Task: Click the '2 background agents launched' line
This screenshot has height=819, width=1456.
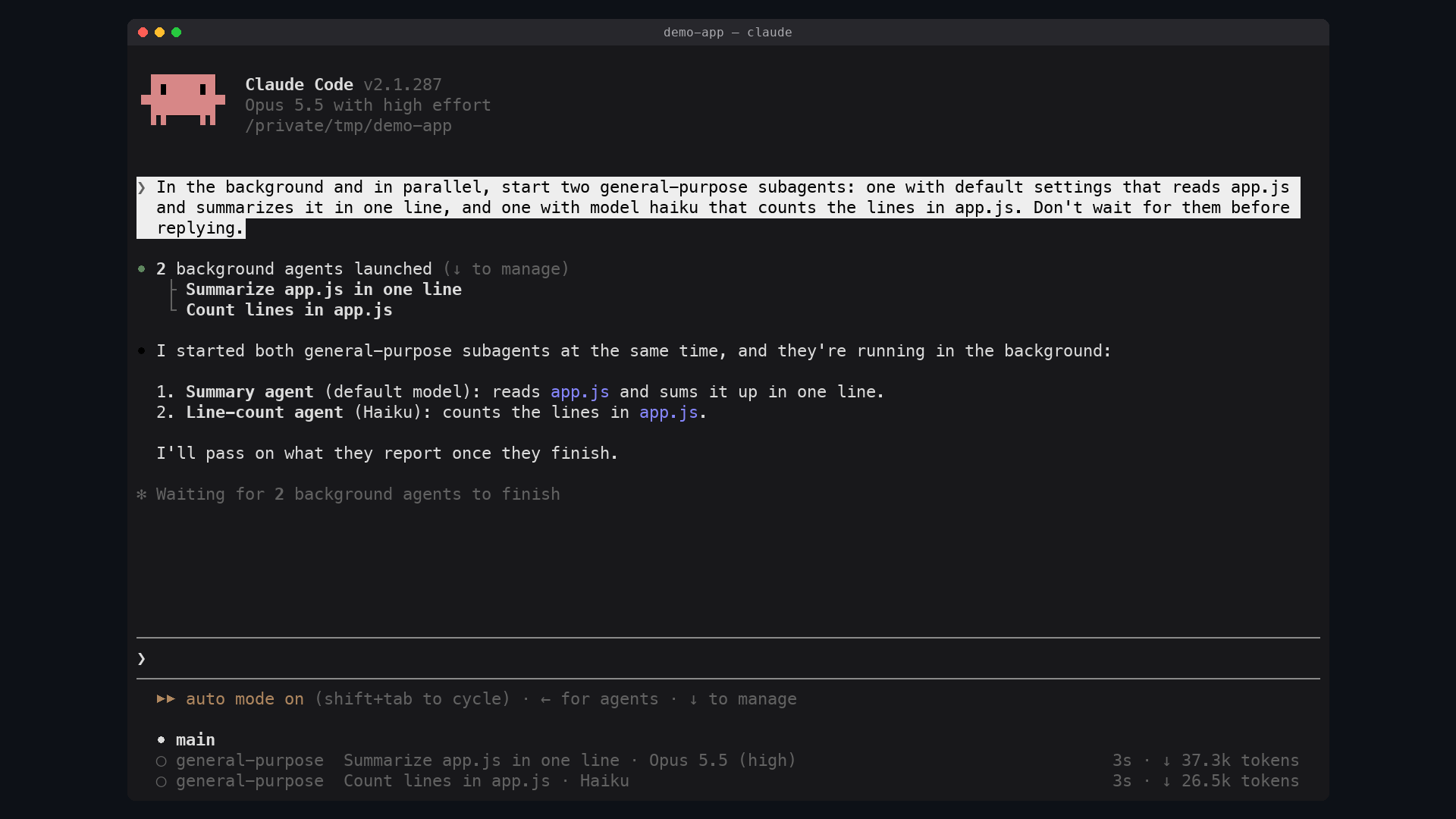Action: 294,269
